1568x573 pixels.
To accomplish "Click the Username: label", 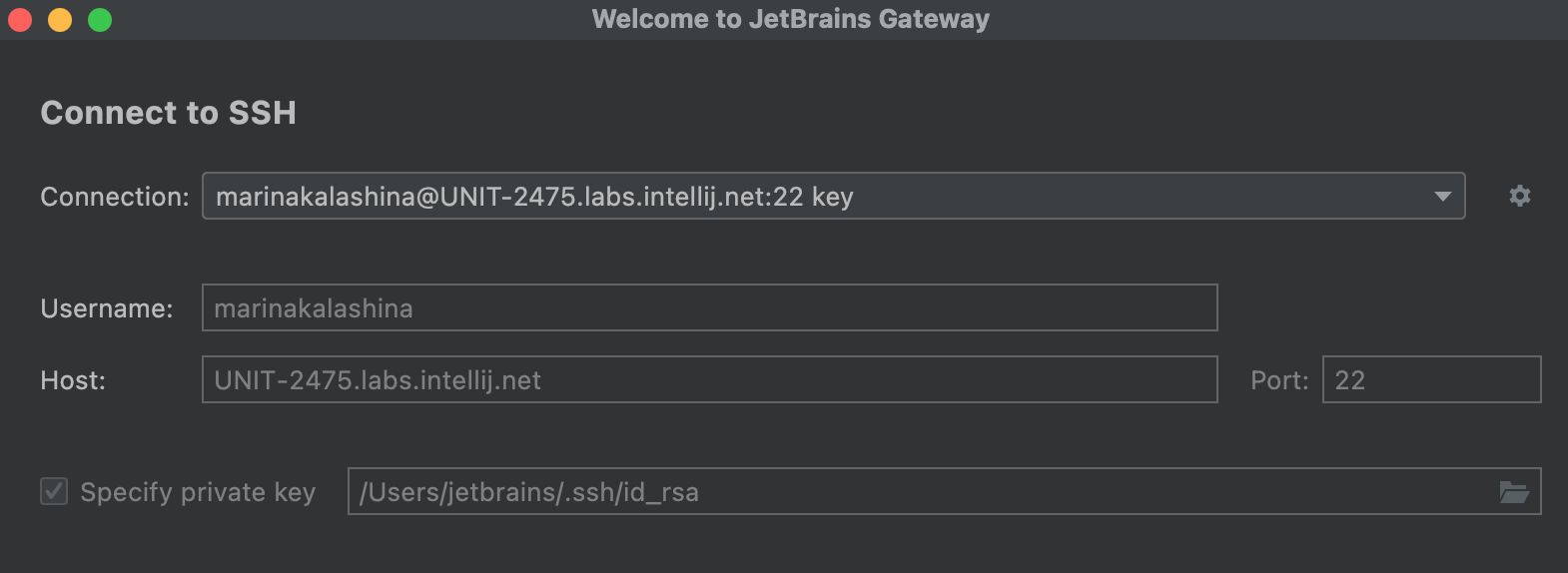I will (106, 308).
